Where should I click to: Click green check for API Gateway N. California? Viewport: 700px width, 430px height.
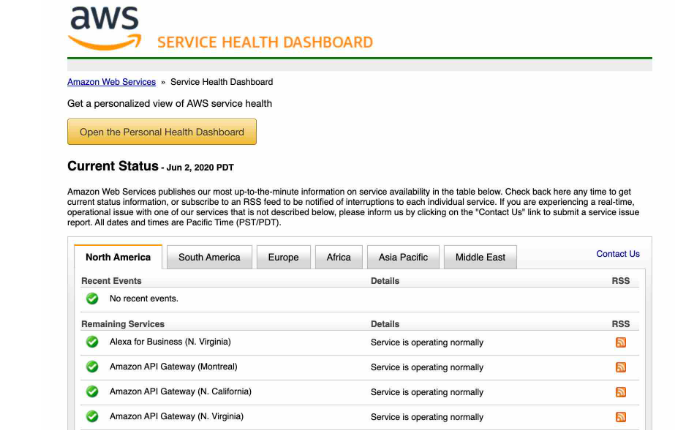coord(92,392)
